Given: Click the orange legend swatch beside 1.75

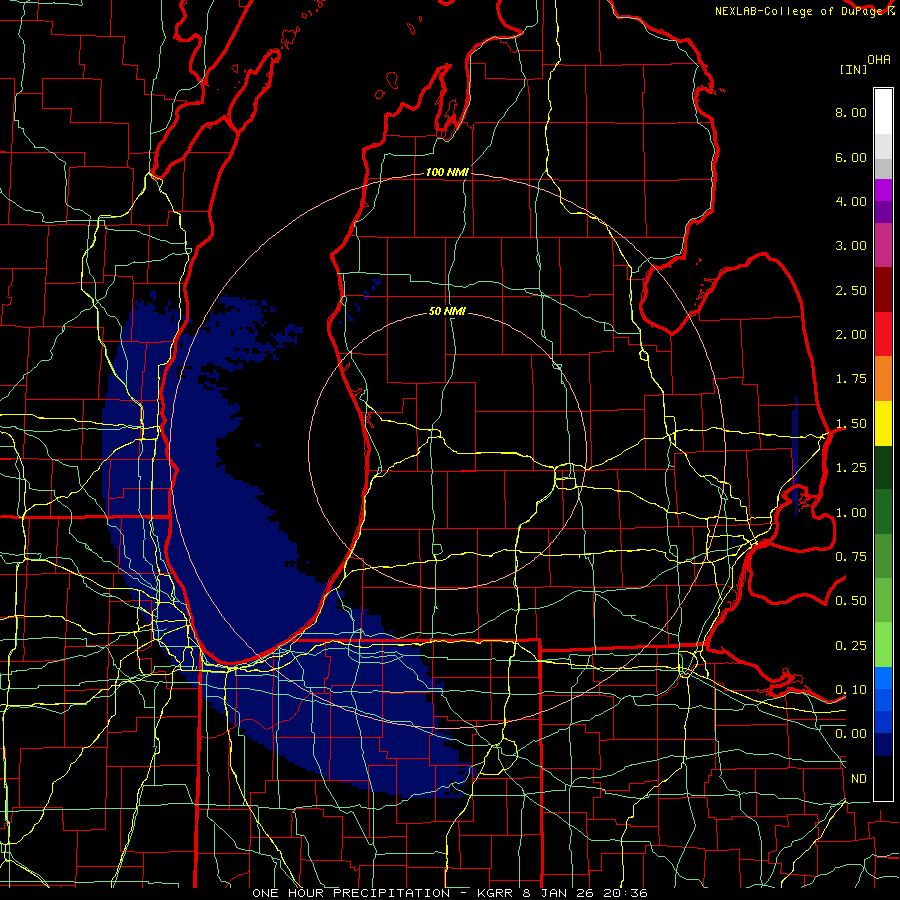Looking at the screenshot, I should tap(883, 379).
